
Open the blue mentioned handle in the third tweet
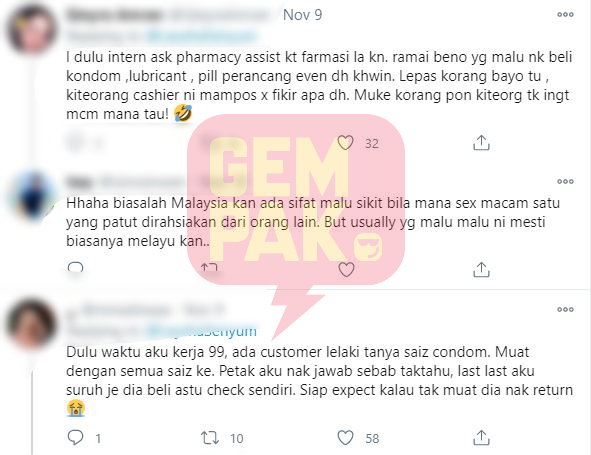201,331
